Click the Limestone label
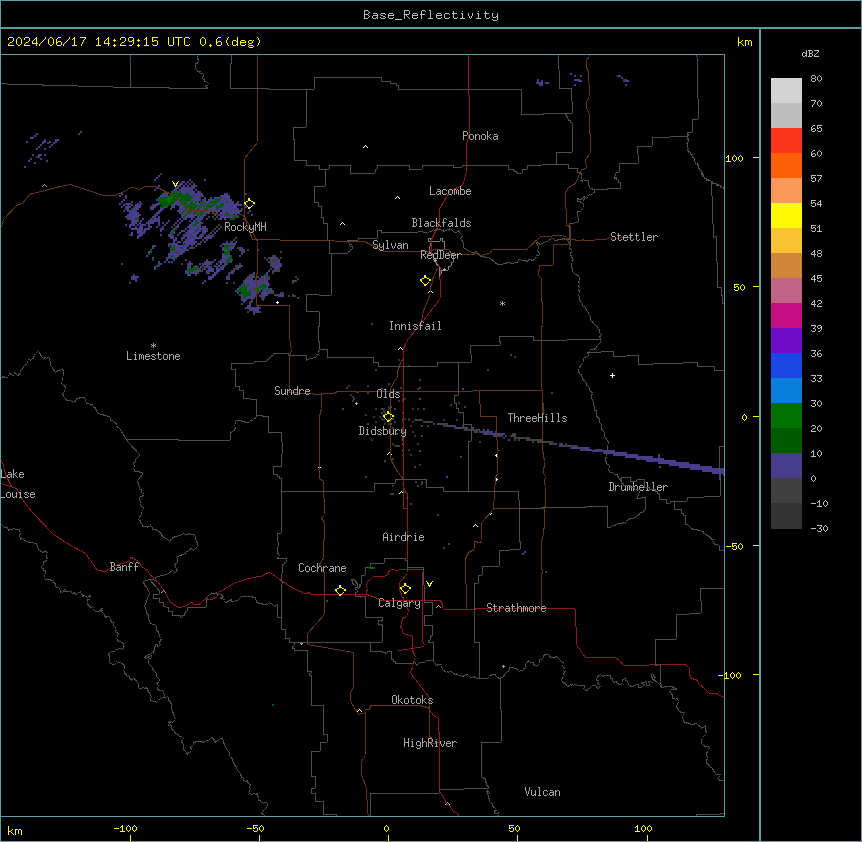 (x=153, y=356)
